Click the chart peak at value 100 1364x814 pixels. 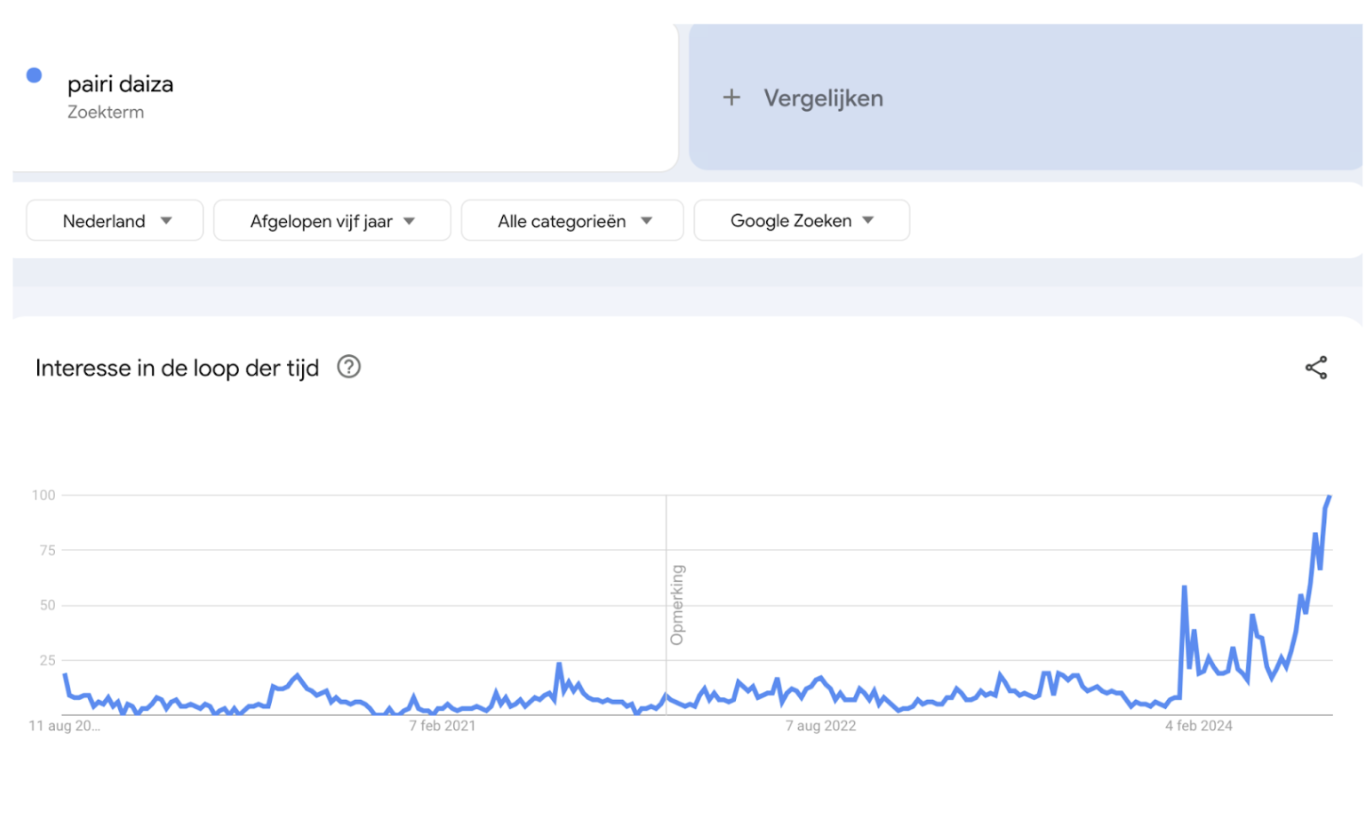click(x=1330, y=496)
